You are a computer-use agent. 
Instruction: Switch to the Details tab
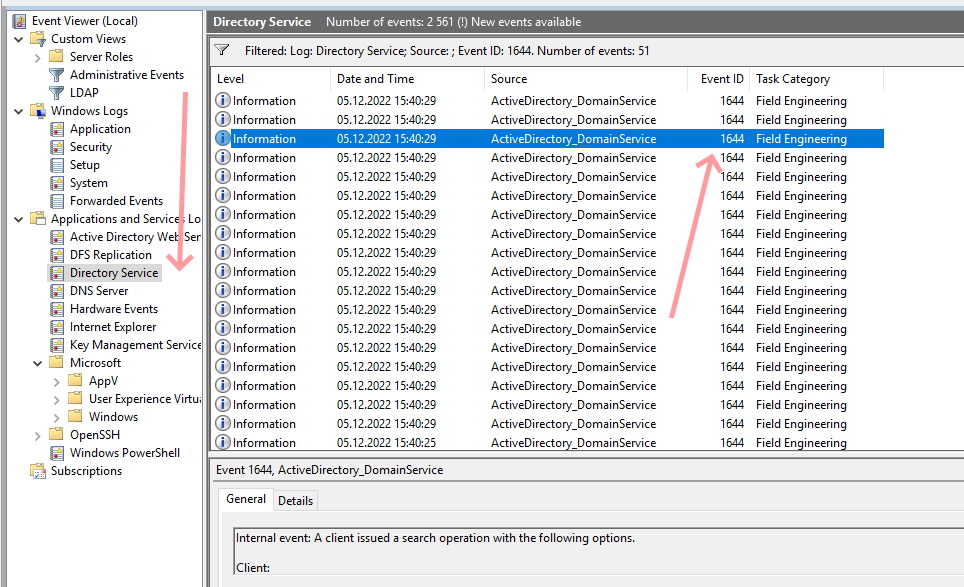tap(295, 501)
